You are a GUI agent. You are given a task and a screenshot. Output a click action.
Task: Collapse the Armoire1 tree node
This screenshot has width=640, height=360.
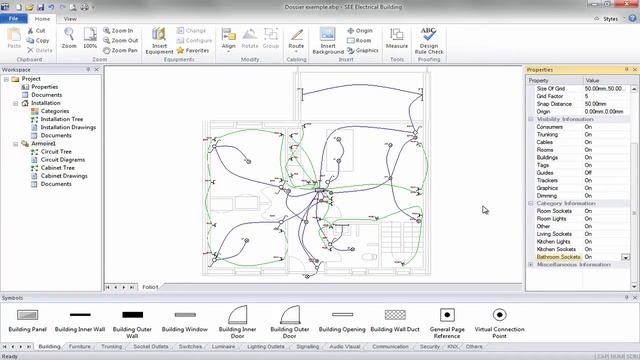pyautogui.click(x=16, y=144)
